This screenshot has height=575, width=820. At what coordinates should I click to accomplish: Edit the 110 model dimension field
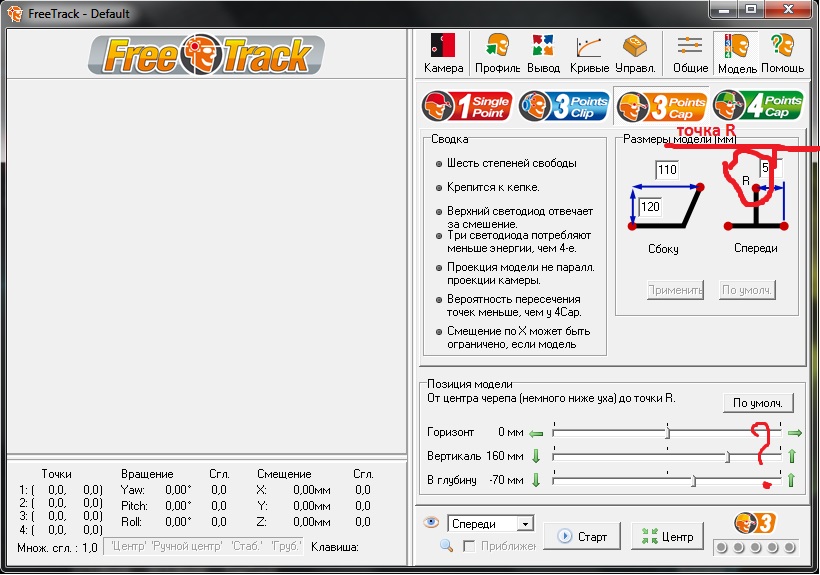coord(667,169)
